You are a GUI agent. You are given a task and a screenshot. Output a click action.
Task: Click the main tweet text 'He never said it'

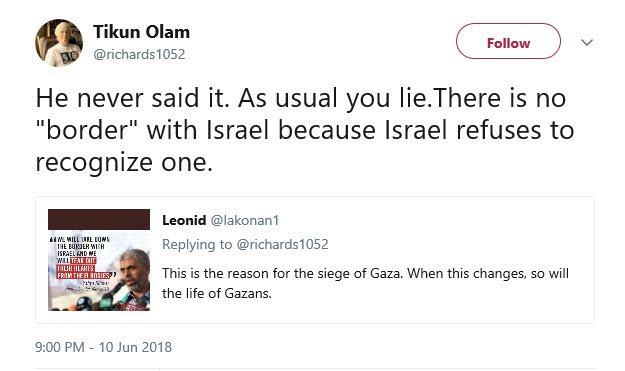tap(132, 98)
